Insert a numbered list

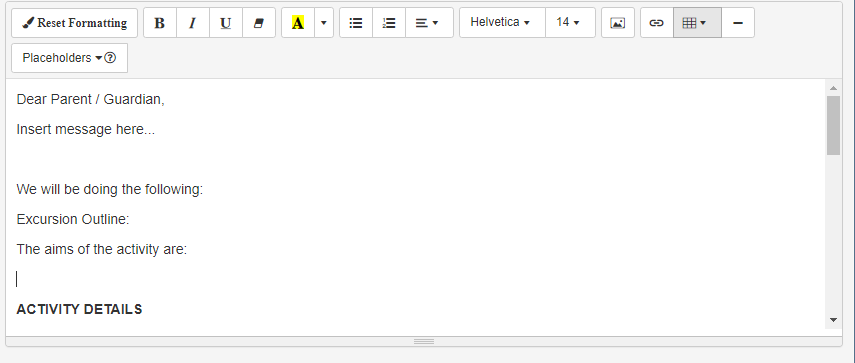coord(389,23)
